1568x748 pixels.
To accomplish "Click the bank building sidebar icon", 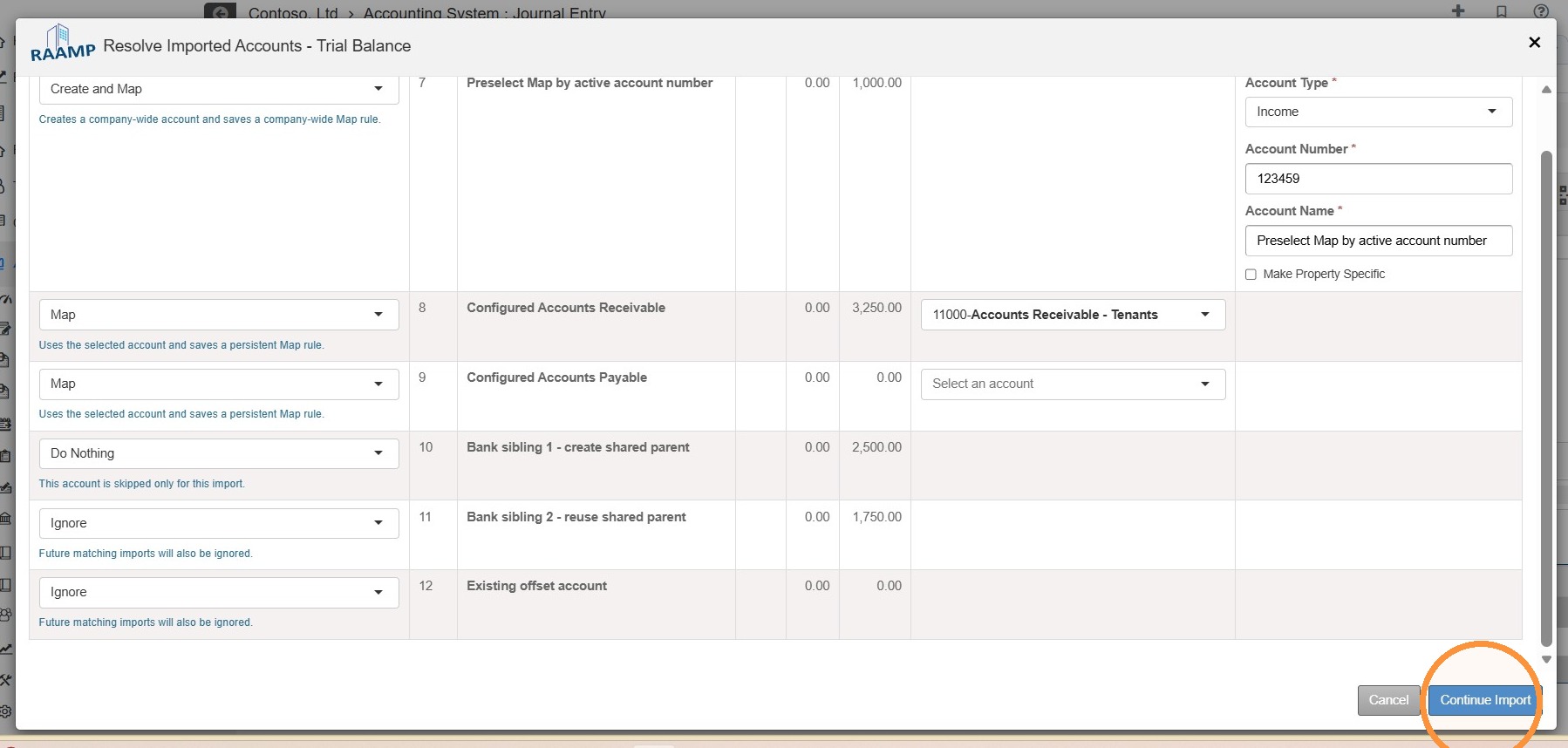I will (x=5, y=518).
